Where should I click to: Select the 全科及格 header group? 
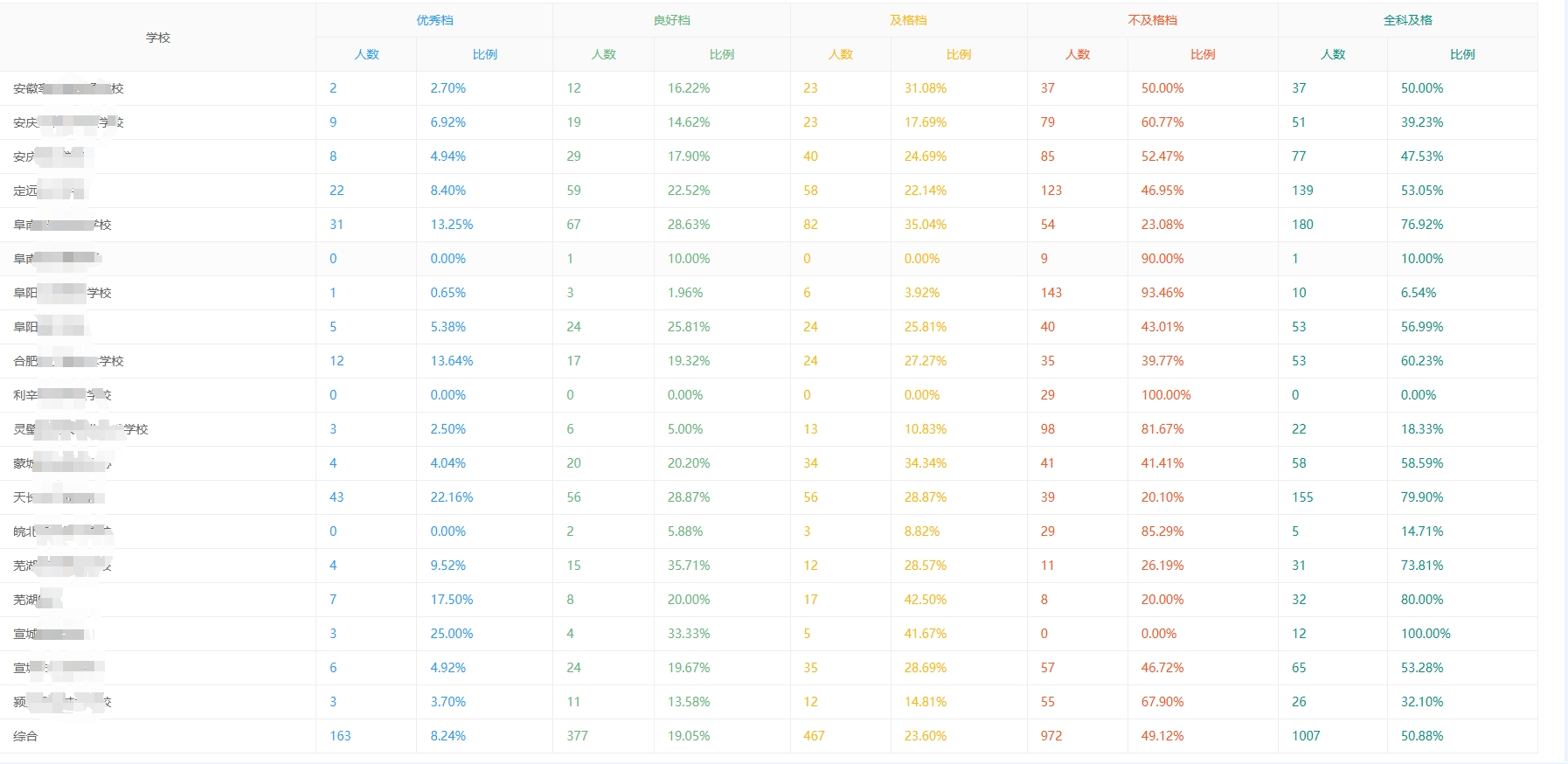[x=1407, y=20]
